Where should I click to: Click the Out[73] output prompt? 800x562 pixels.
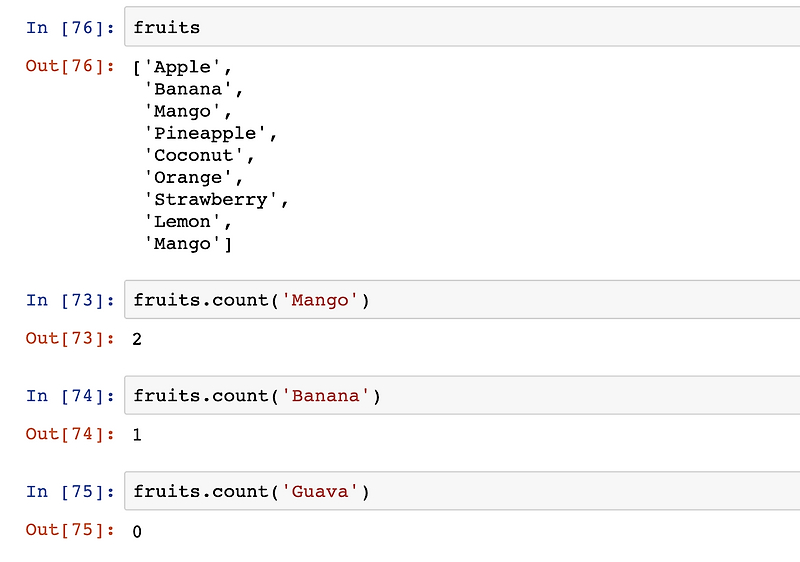70,338
